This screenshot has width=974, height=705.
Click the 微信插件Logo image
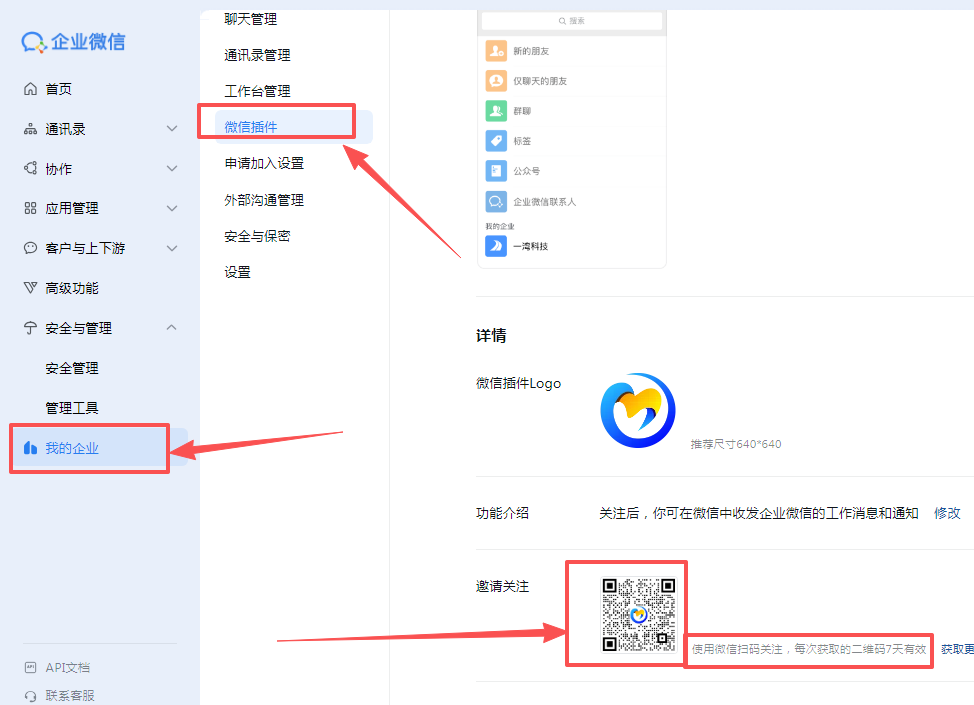click(x=637, y=410)
